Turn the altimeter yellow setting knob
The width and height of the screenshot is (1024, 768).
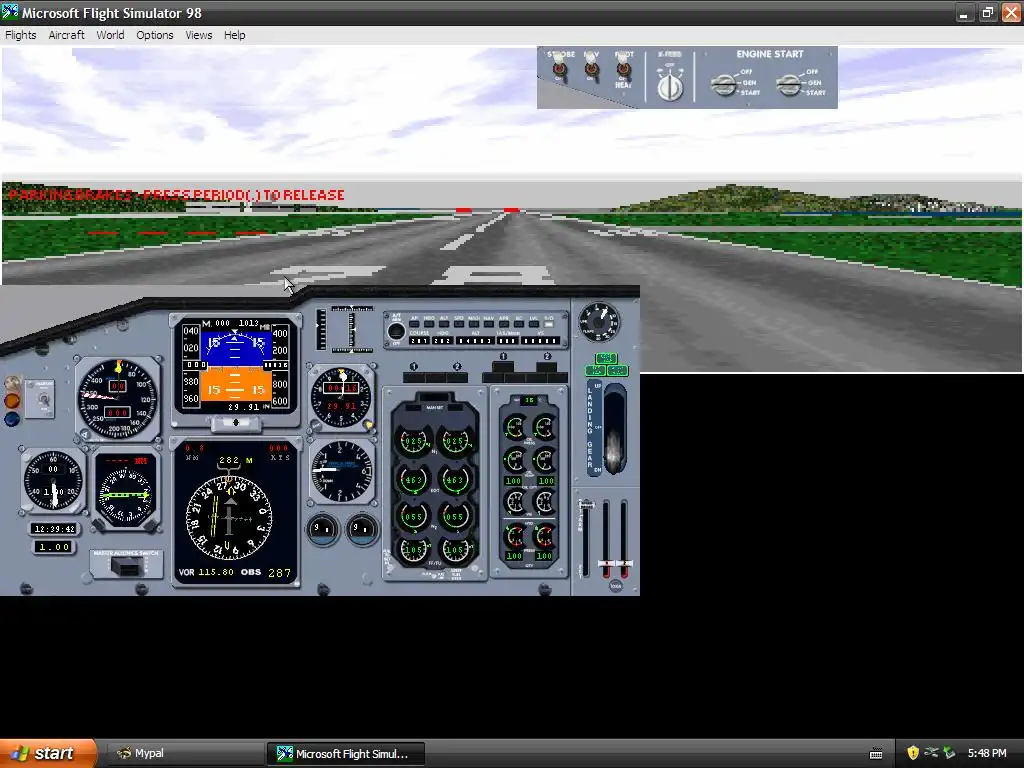click(x=369, y=425)
